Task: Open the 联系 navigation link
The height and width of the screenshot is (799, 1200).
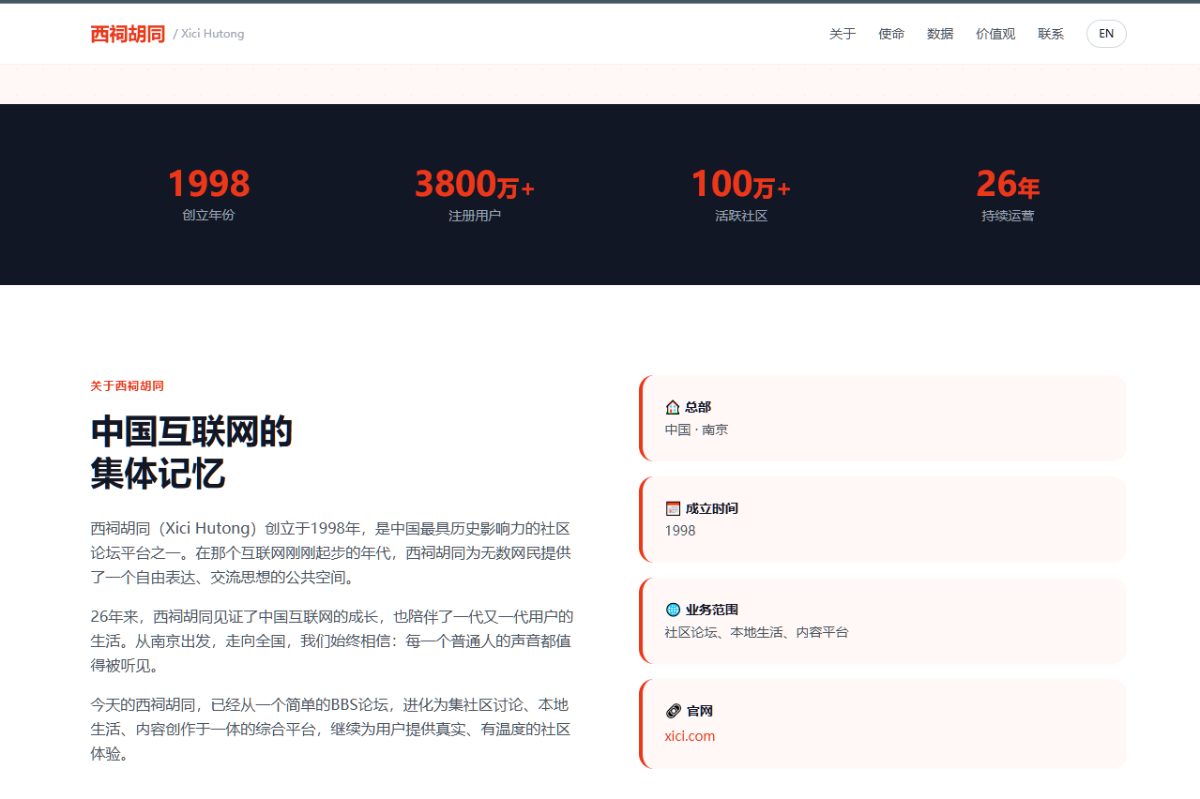Action: click(1051, 34)
